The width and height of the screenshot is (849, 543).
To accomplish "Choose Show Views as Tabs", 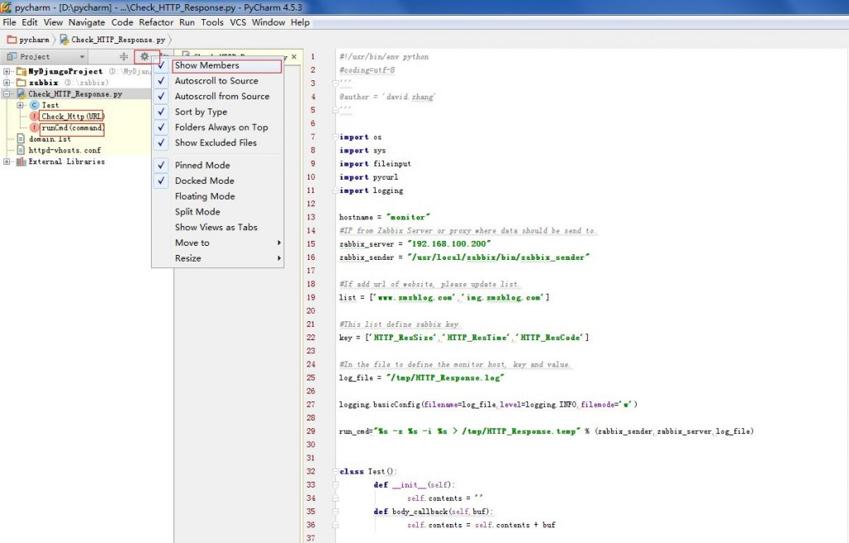I will [218, 227].
